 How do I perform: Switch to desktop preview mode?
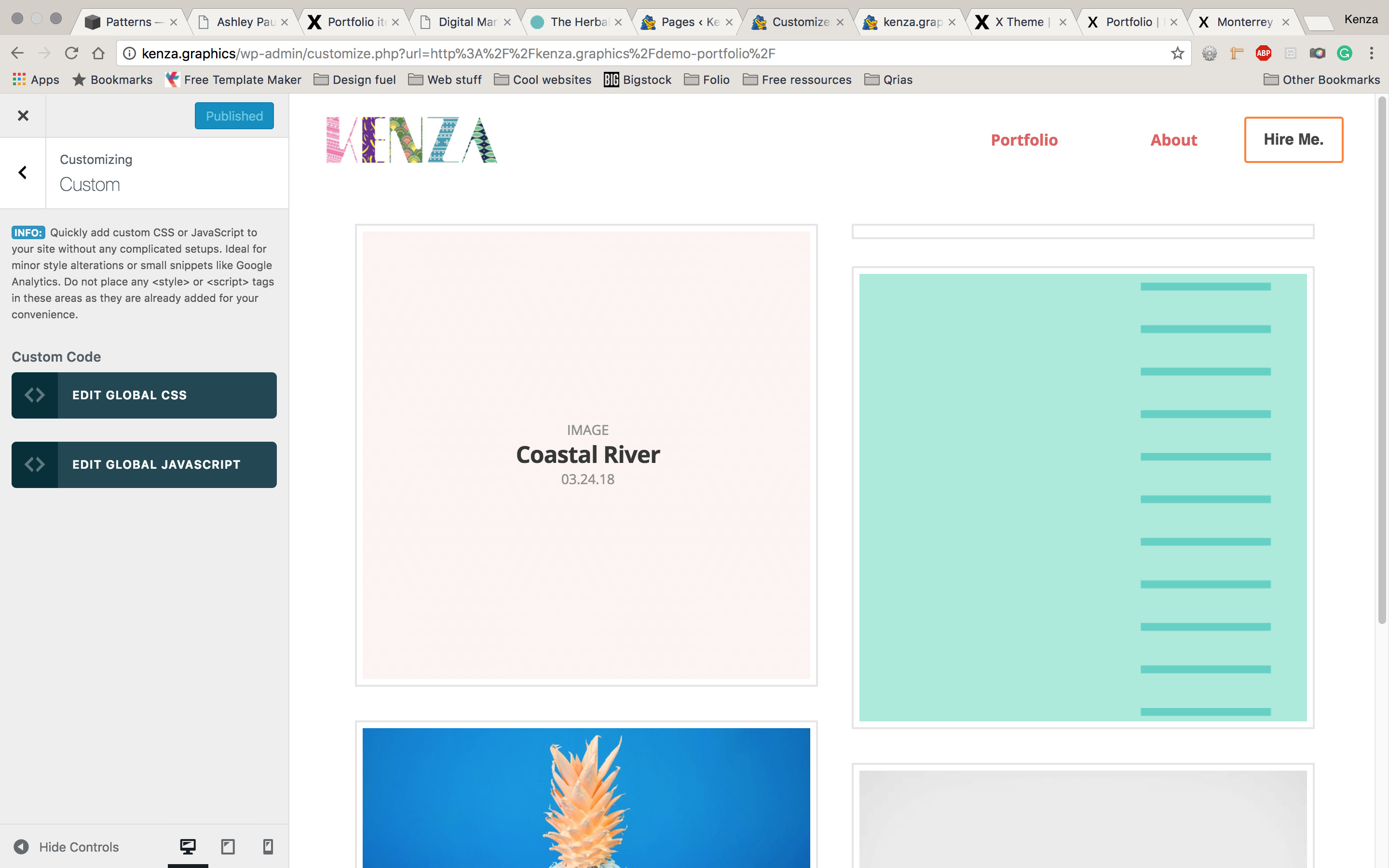point(188,846)
